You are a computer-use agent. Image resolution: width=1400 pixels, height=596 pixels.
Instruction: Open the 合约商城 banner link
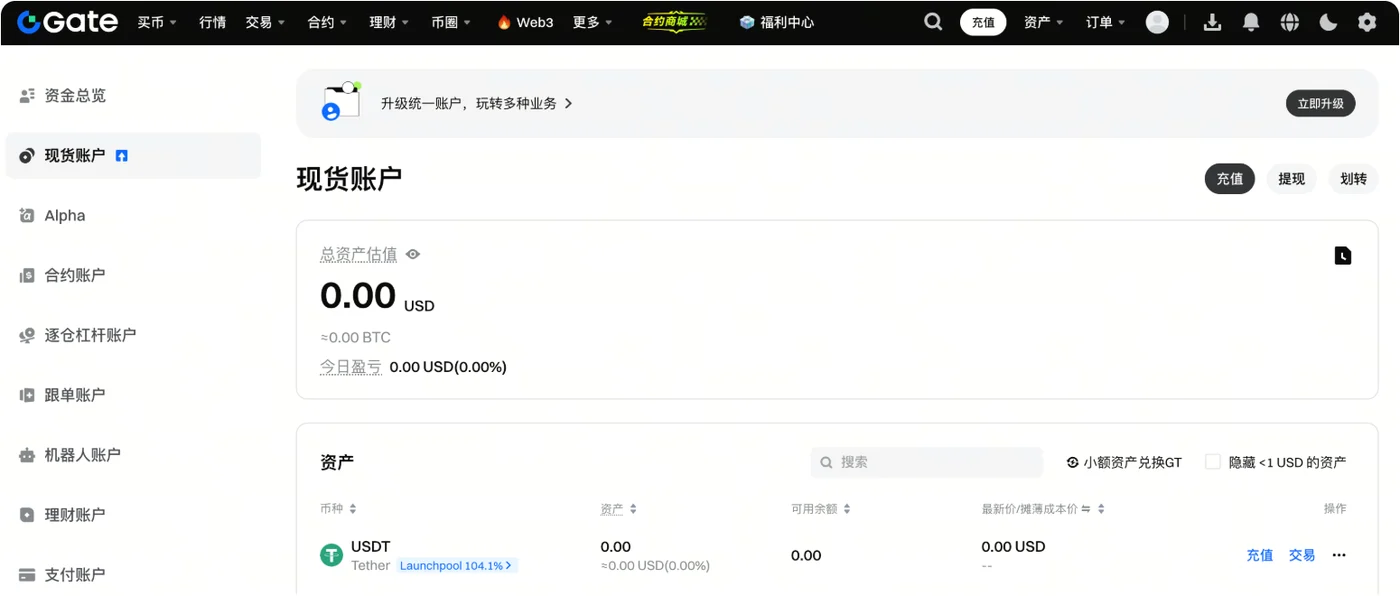point(674,22)
